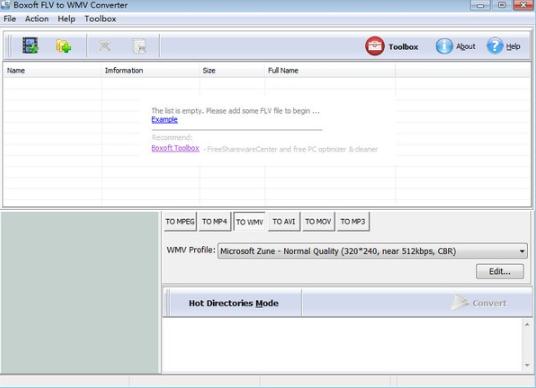Screen dimensions: 536x388
Task: Click the Toolbox label in the toolbar
Action: [x=403, y=47]
